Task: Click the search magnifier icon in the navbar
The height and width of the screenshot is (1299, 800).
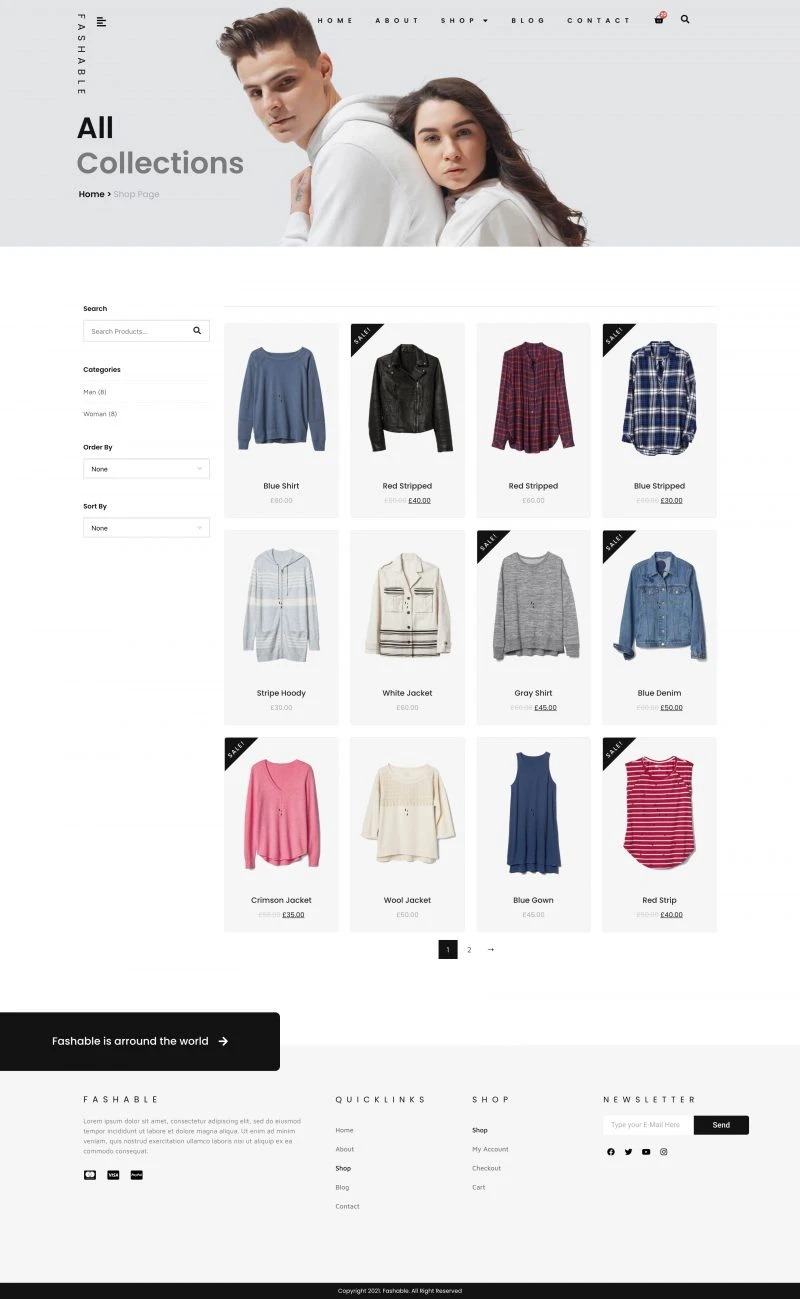Action: [x=685, y=20]
